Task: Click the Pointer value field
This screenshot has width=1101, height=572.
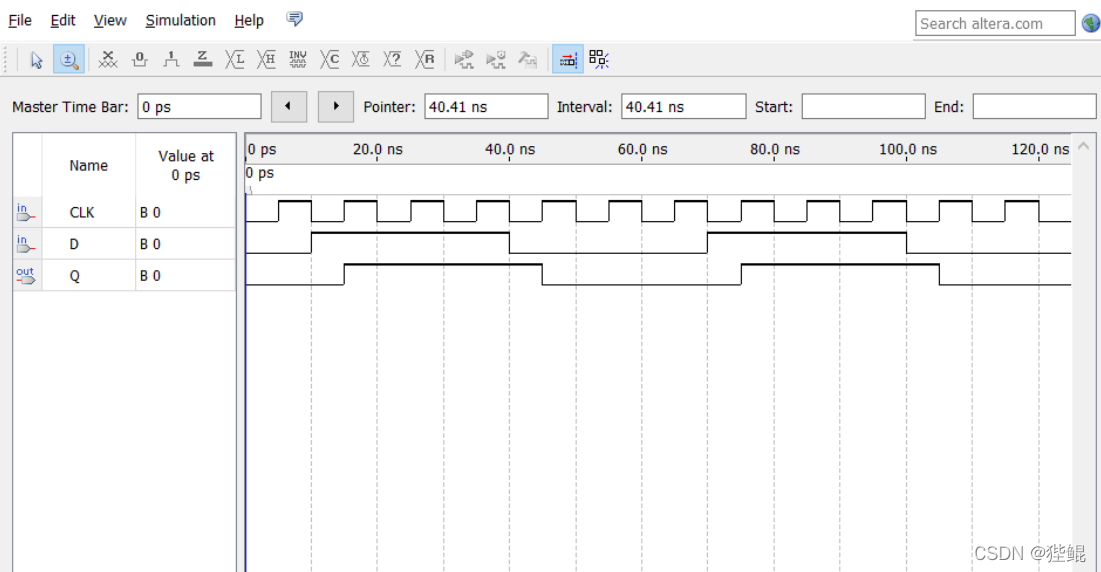Action: 486,107
